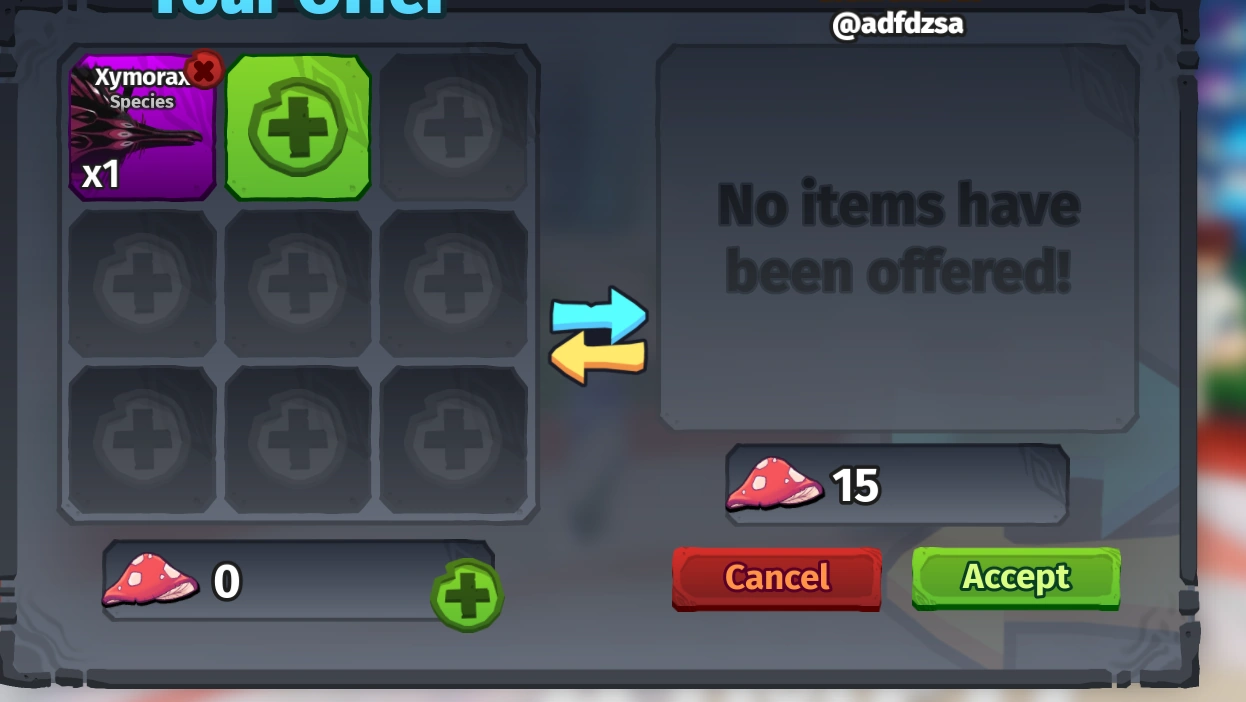1246x702 pixels.
Task: Add mushrooms with the green plus button
Action: click(x=467, y=594)
